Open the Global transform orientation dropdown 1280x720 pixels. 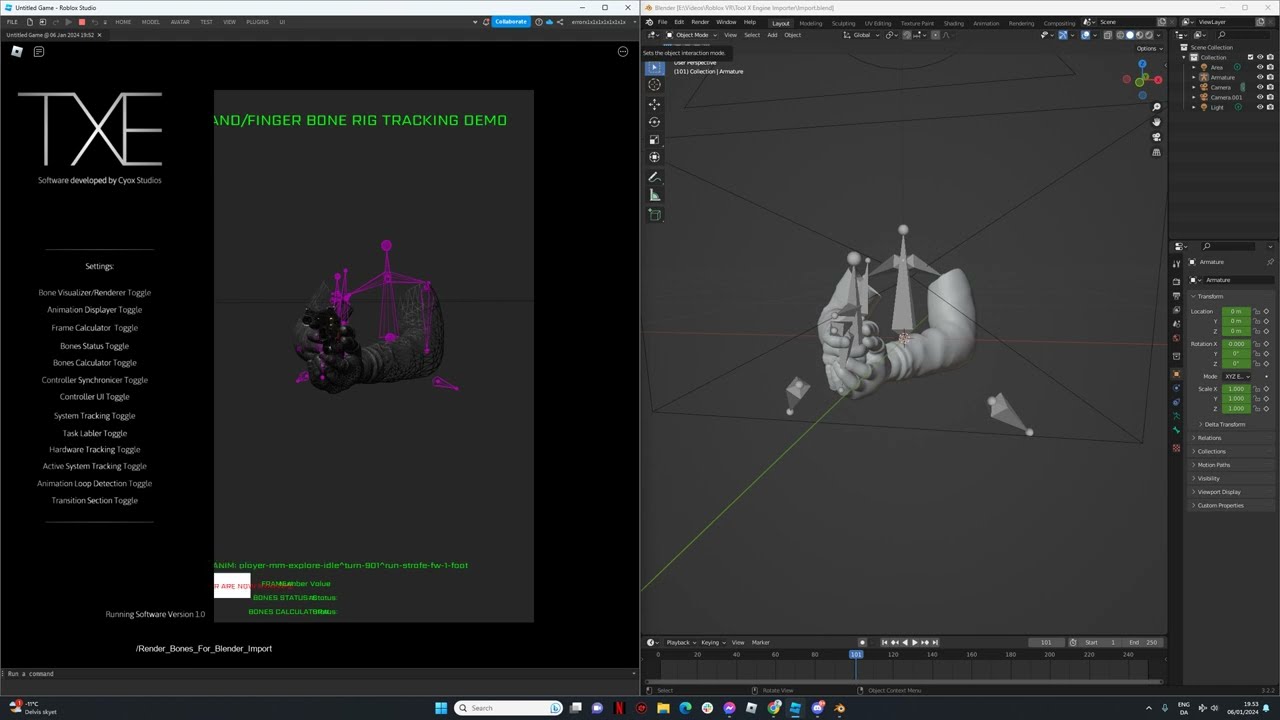point(861,35)
